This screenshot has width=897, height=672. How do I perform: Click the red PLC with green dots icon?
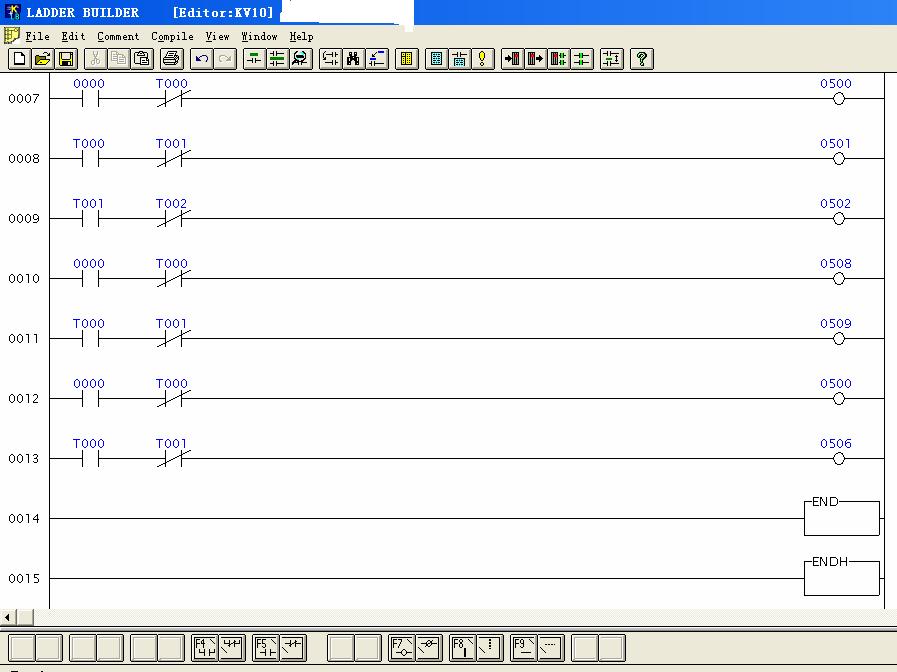click(x=559, y=59)
